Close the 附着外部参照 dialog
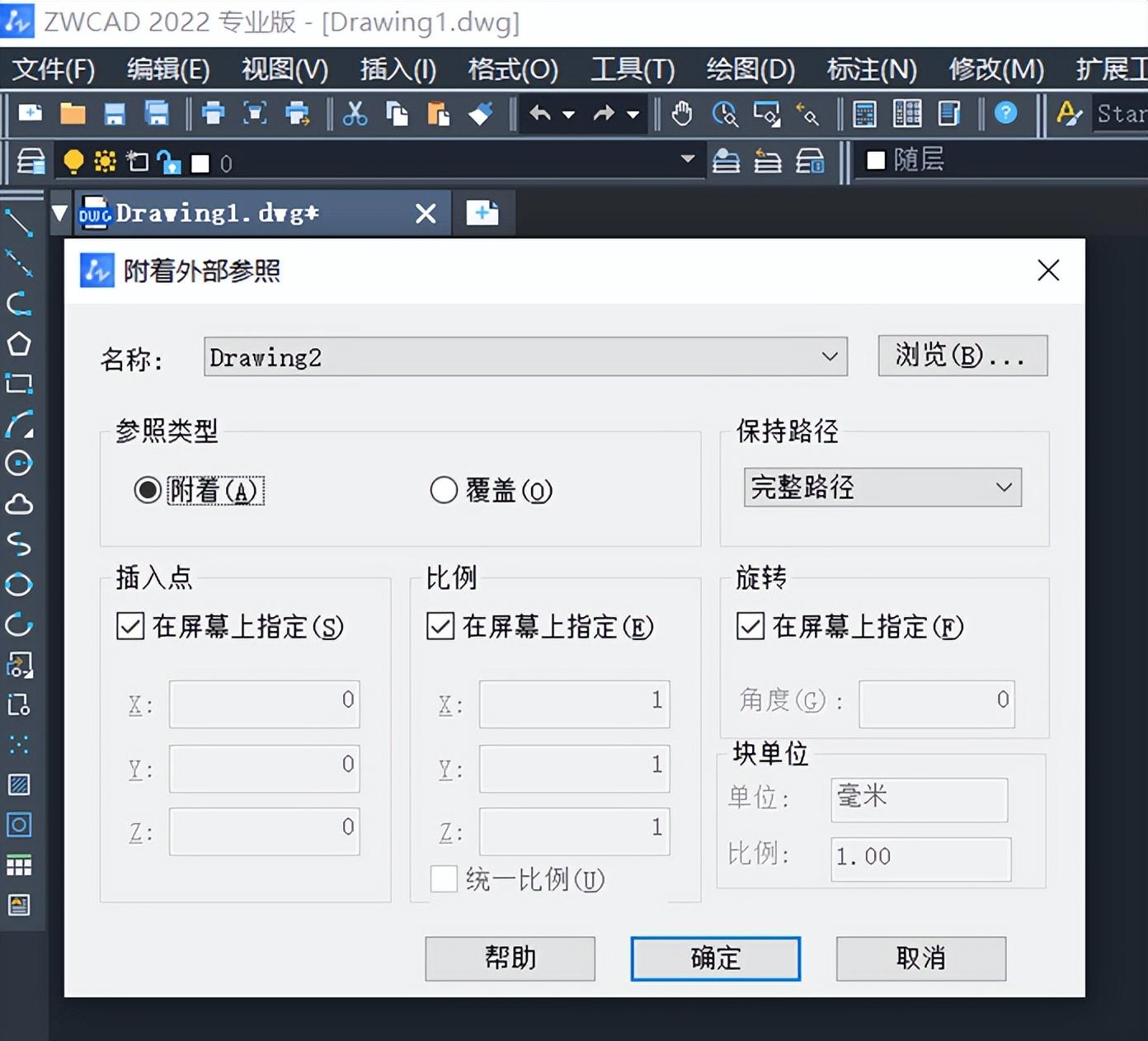This screenshot has width=1148, height=1041. pos(1048,270)
